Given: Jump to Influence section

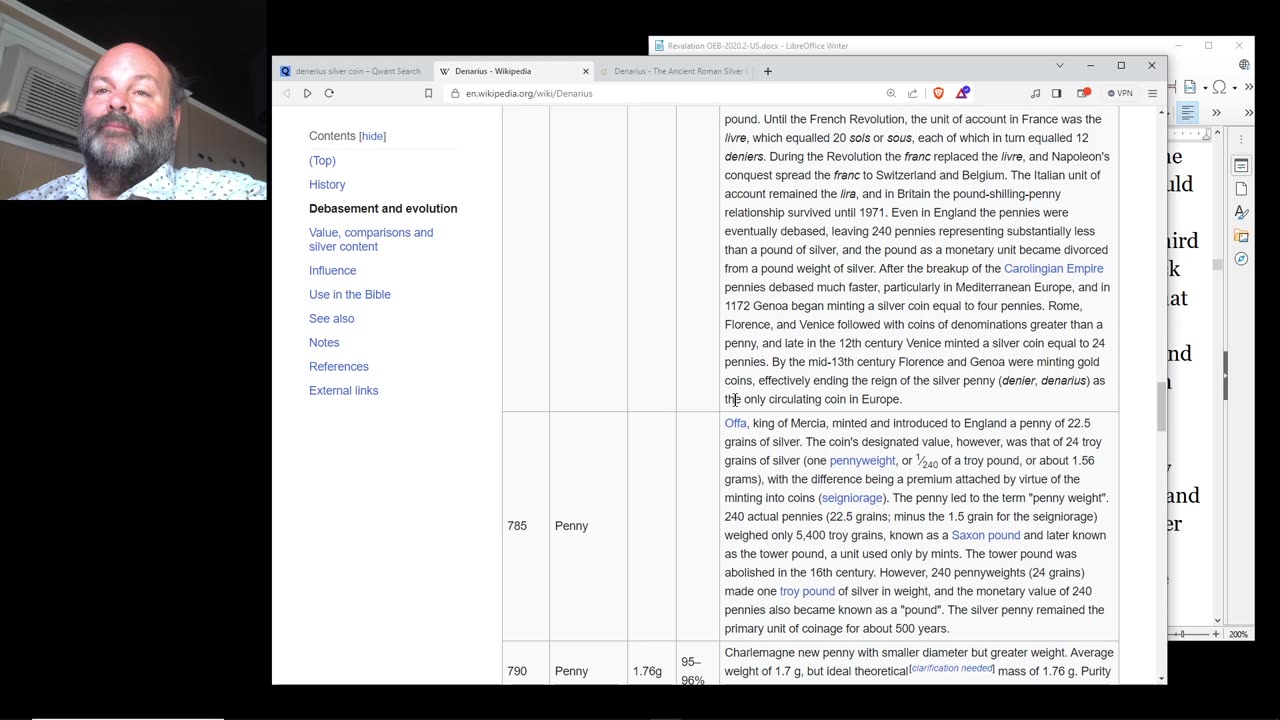Looking at the screenshot, I should click(x=332, y=270).
